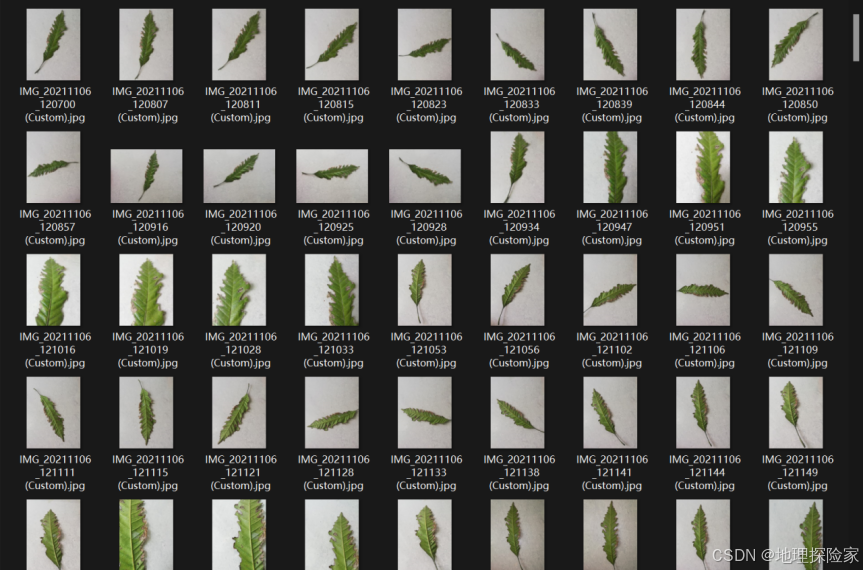Select thumbnail of IMG_20211106_120833 leaf image
The width and height of the screenshot is (864, 571).
click(x=517, y=45)
